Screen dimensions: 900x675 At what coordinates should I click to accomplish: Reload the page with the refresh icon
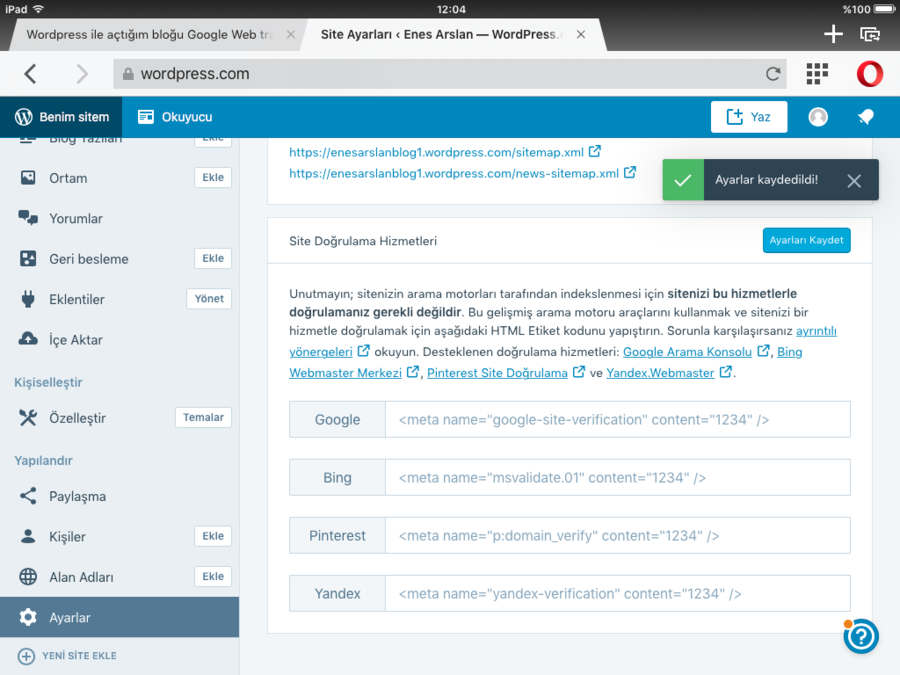(x=773, y=73)
